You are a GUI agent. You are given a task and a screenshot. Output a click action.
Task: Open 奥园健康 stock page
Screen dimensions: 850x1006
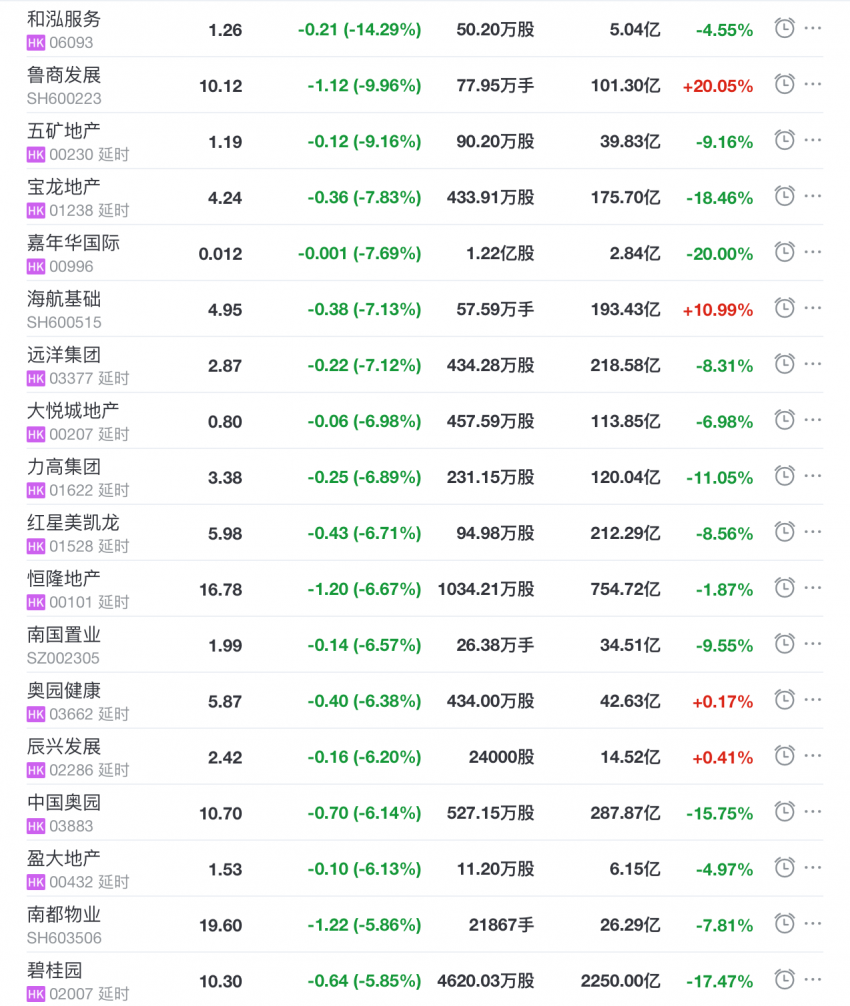64,691
